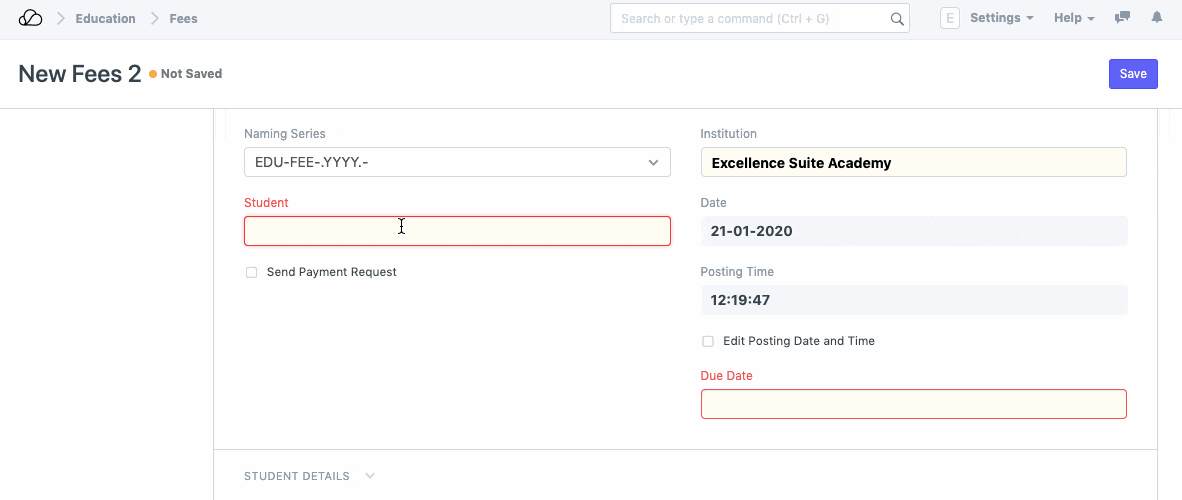Enable the Send Payment Request checkbox
This screenshot has height=500, width=1182.
click(x=252, y=272)
